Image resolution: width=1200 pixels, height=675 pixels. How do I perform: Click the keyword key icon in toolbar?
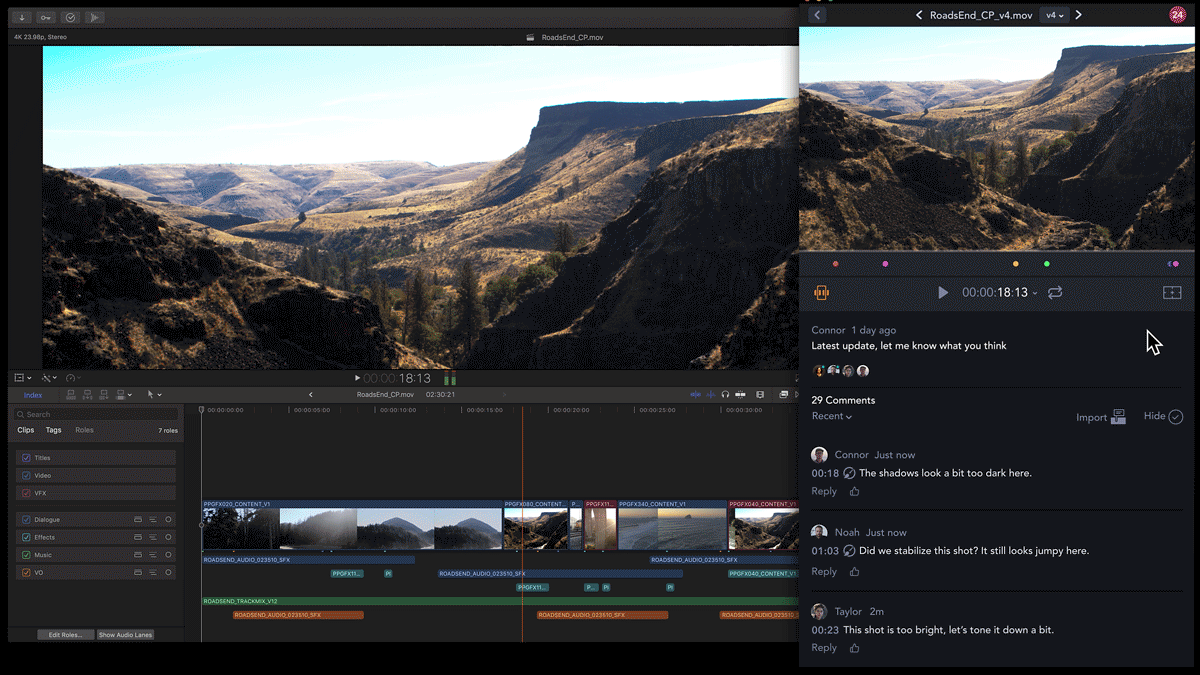pos(46,17)
